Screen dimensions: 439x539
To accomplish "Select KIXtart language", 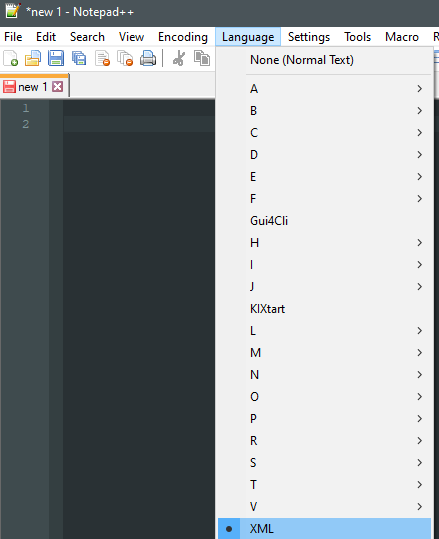I will [x=325, y=309].
